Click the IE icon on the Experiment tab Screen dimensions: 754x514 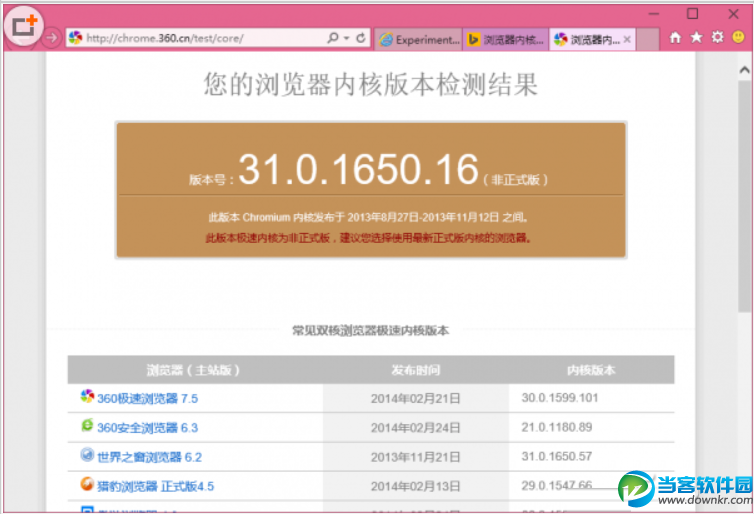386,40
